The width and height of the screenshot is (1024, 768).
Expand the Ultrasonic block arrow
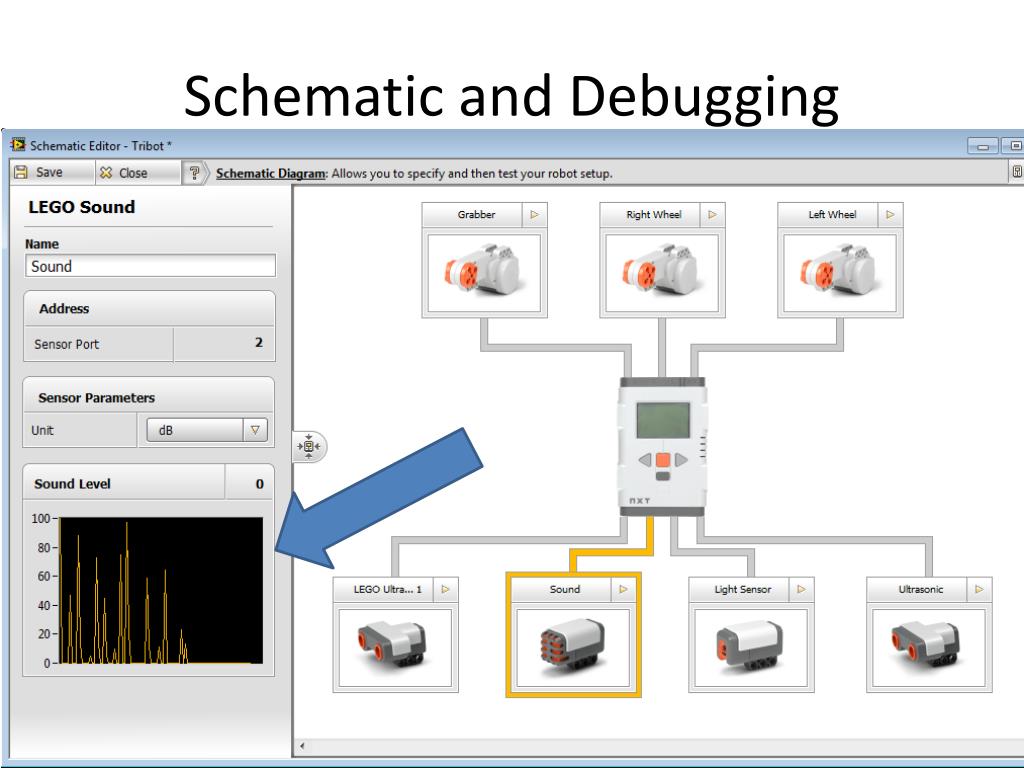pyautogui.click(x=979, y=589)
